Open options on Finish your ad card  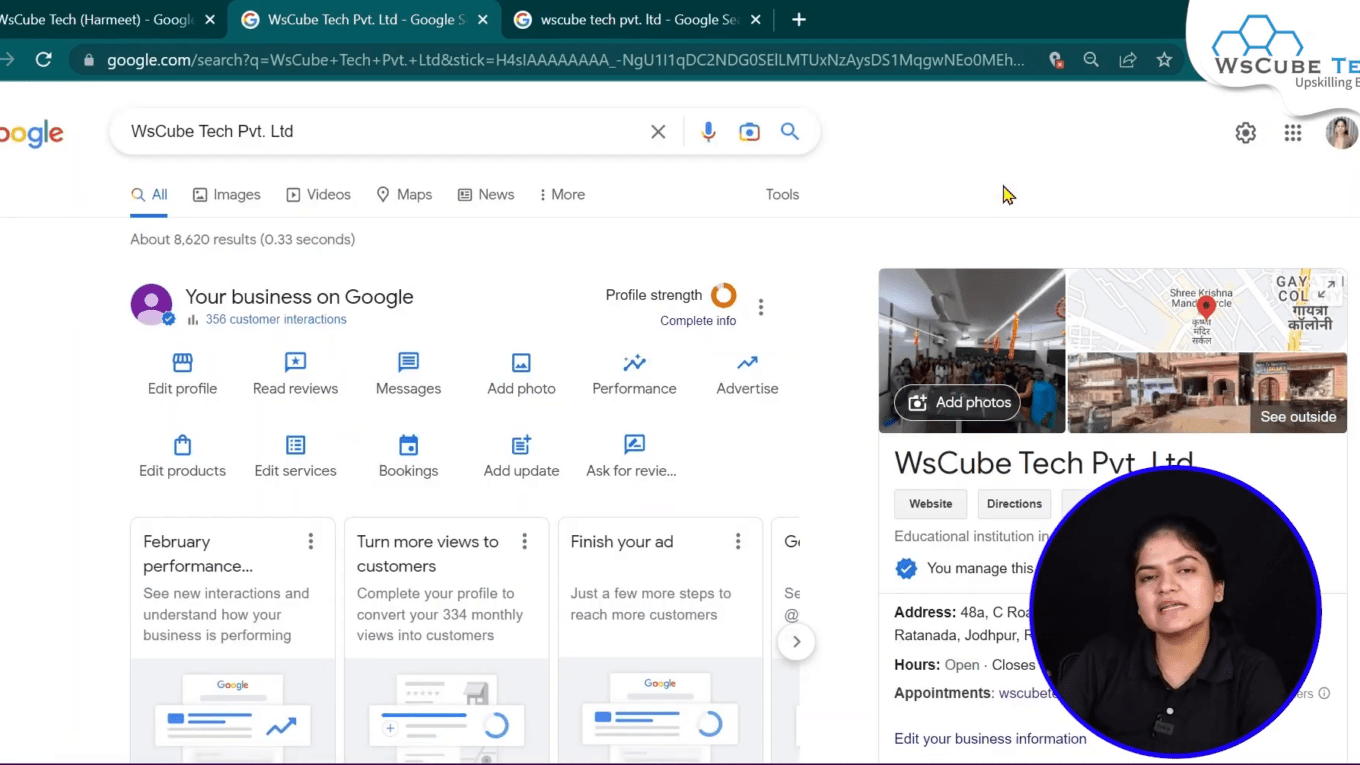[738, 541]
